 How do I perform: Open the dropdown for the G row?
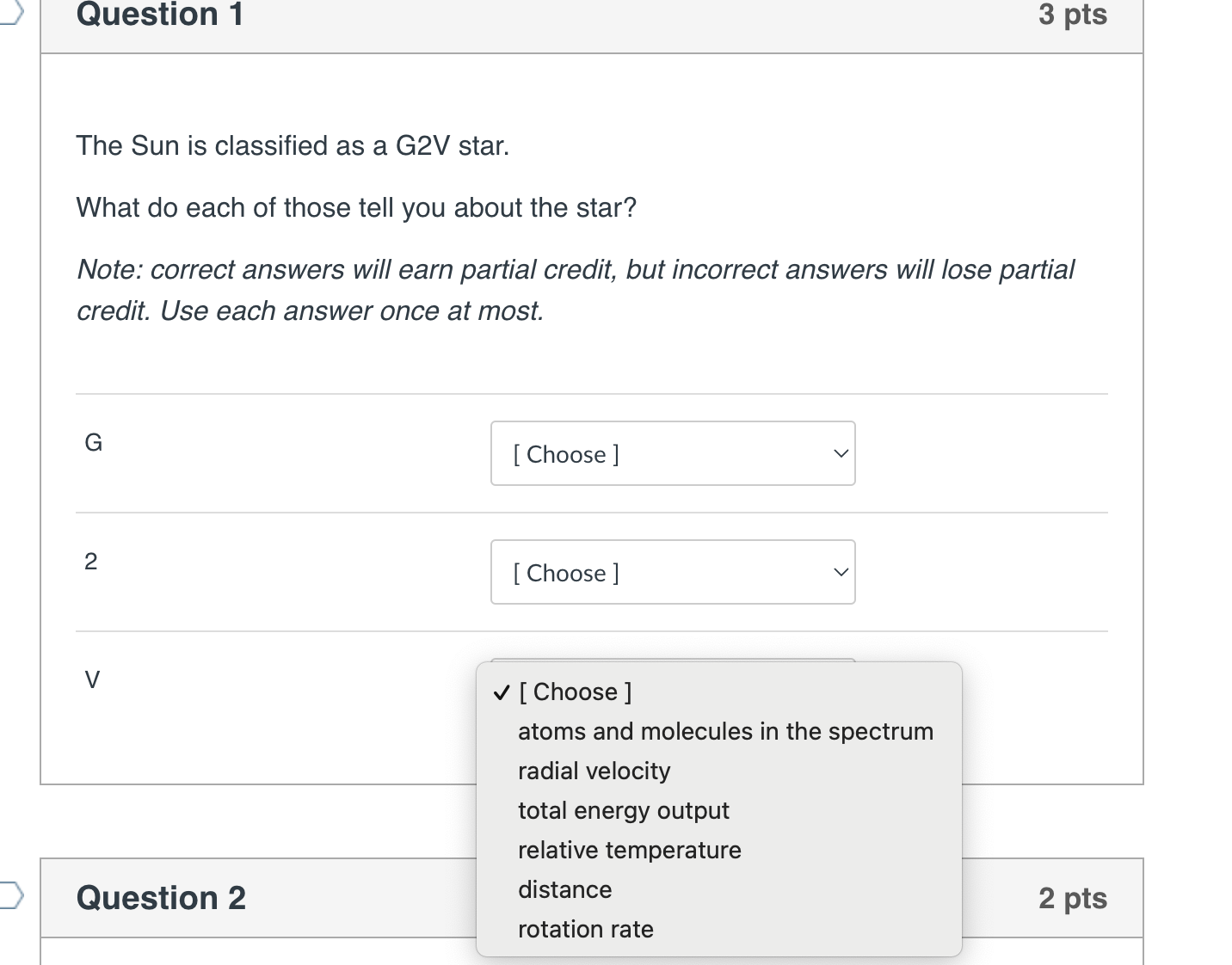[x=673, y=453]
